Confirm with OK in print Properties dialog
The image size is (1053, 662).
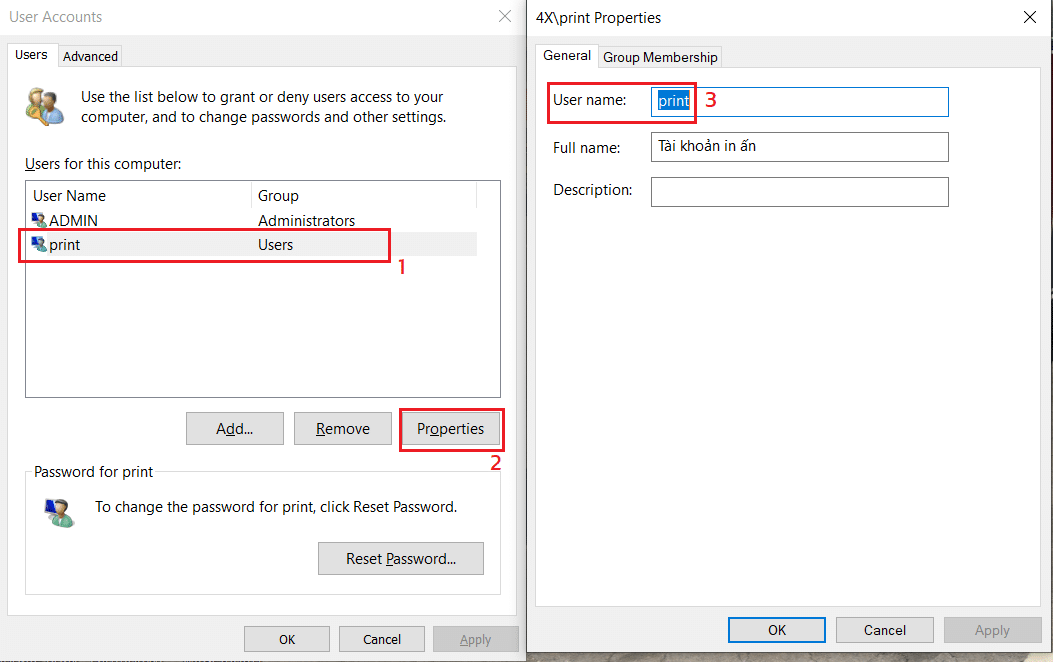(776, 630)
